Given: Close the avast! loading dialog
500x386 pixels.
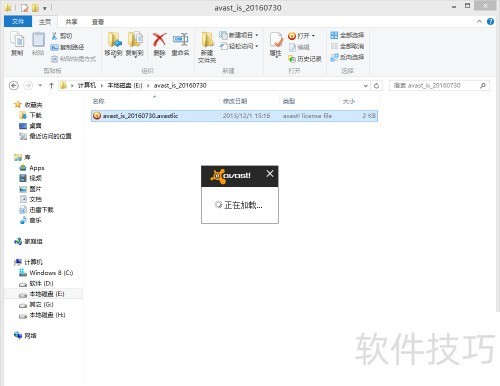Looking at the screenshot, I should 270,173.
